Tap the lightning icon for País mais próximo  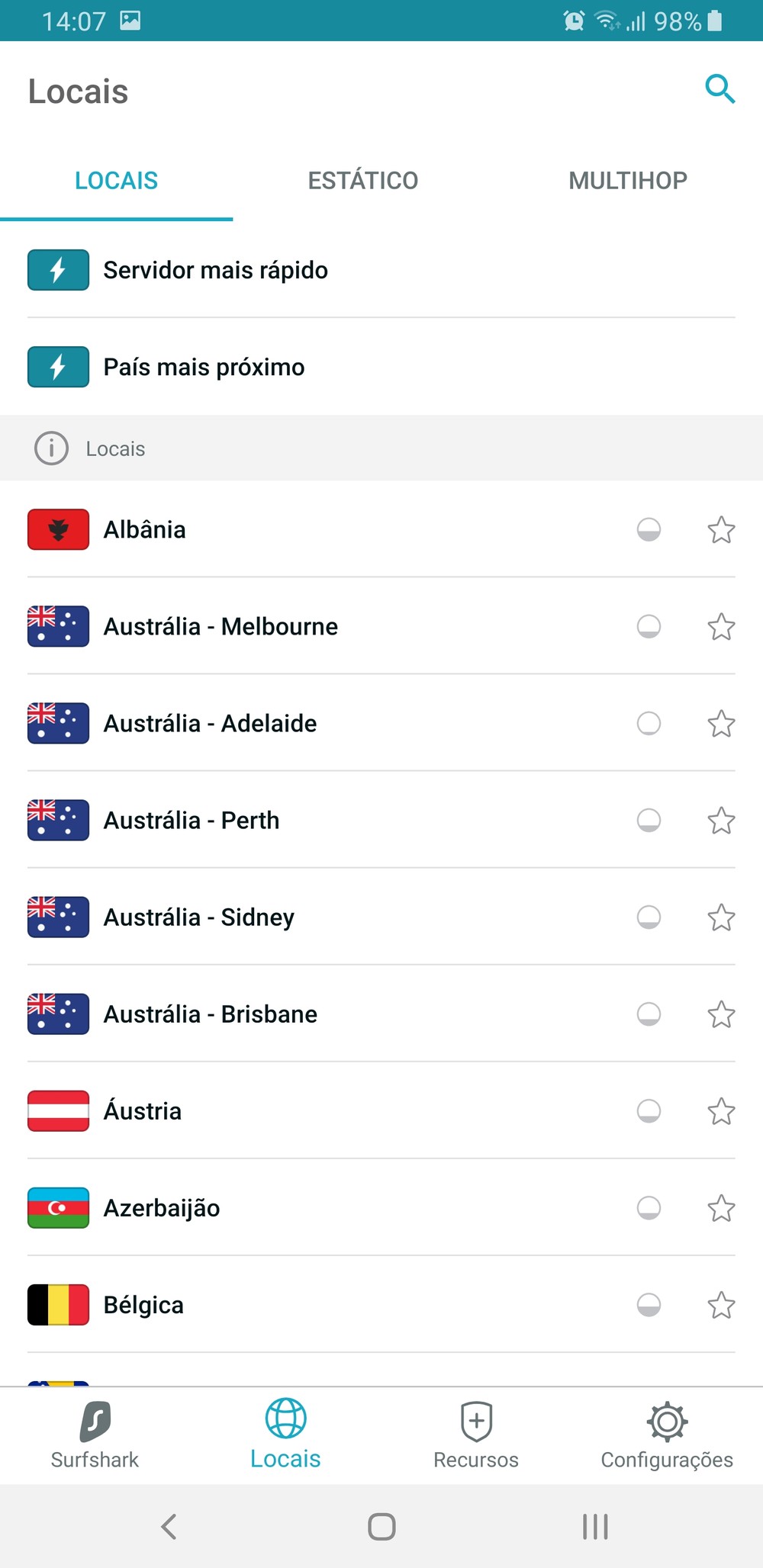58,367
